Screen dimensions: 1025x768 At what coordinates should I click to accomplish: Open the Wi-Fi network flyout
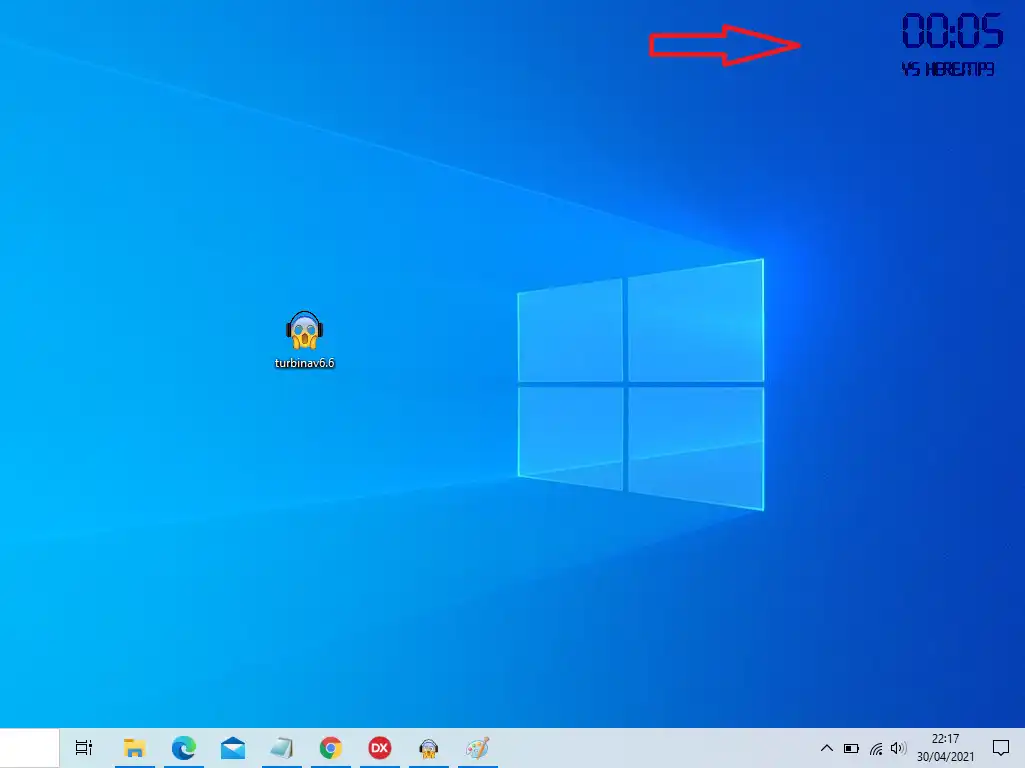tap(876, 748)
